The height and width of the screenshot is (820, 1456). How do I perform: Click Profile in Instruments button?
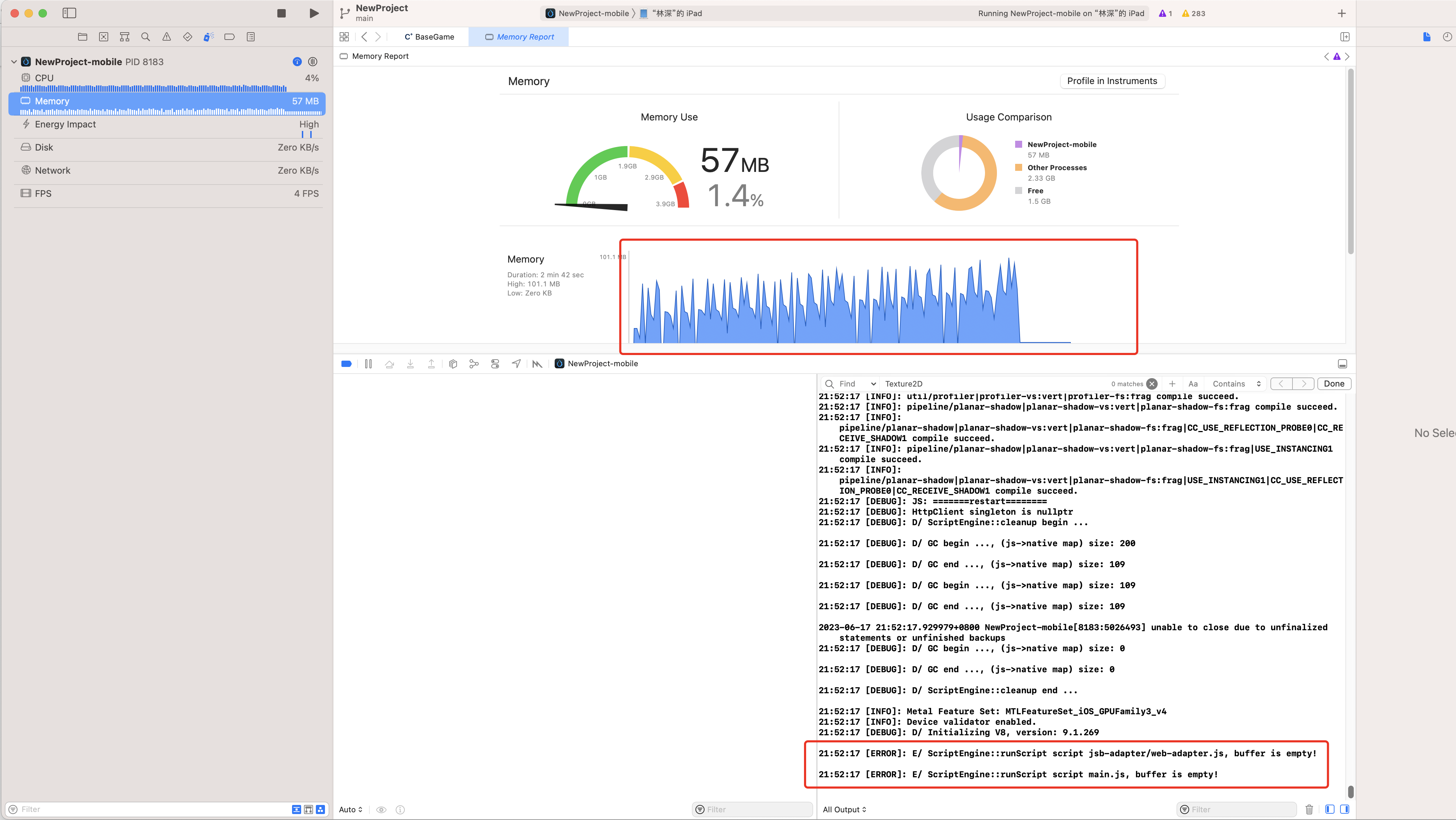1111,81
